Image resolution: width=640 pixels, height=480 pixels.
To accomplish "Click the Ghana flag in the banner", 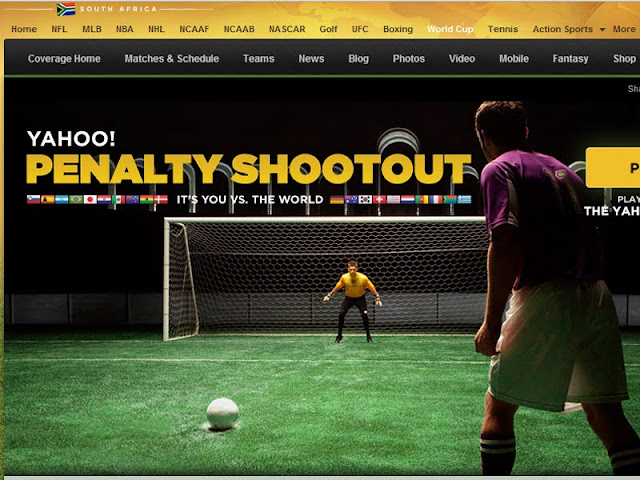I will point(147,199).
